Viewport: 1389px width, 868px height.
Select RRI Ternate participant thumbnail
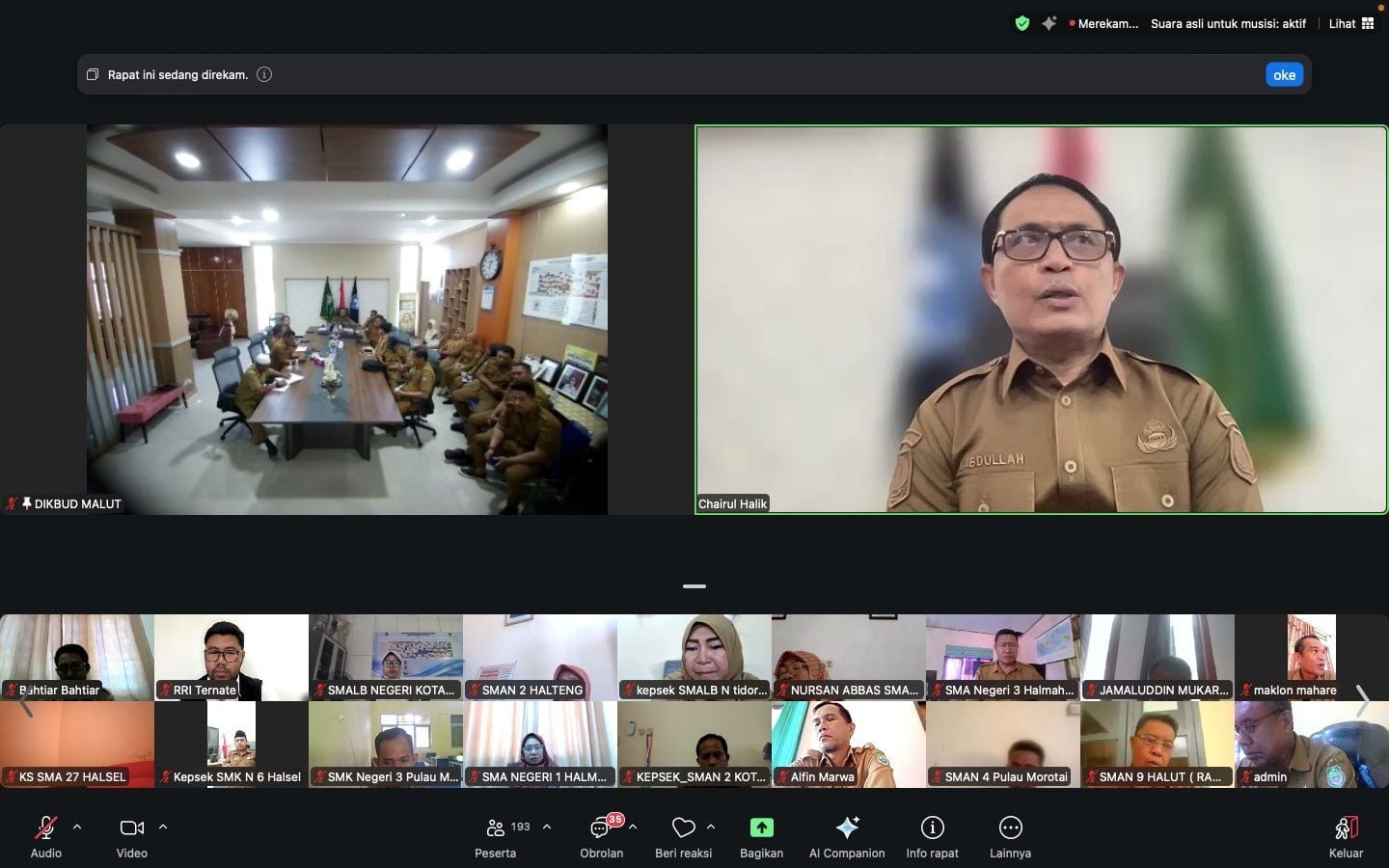pyautogui.click(x=231, y=657)
